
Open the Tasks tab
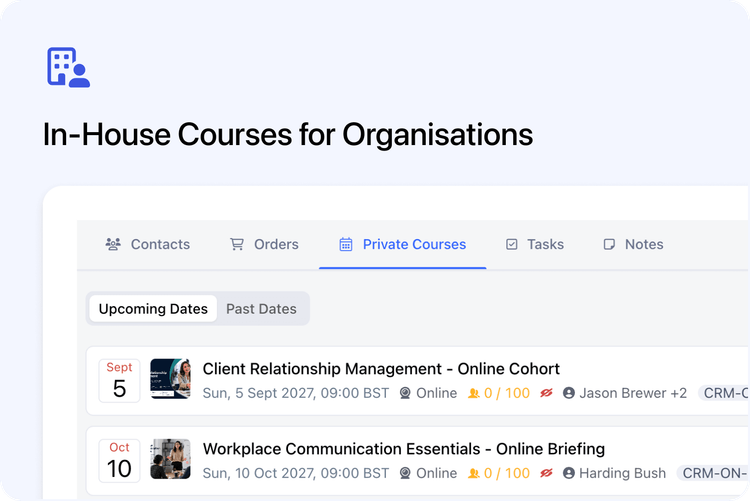tap(535, 244)
